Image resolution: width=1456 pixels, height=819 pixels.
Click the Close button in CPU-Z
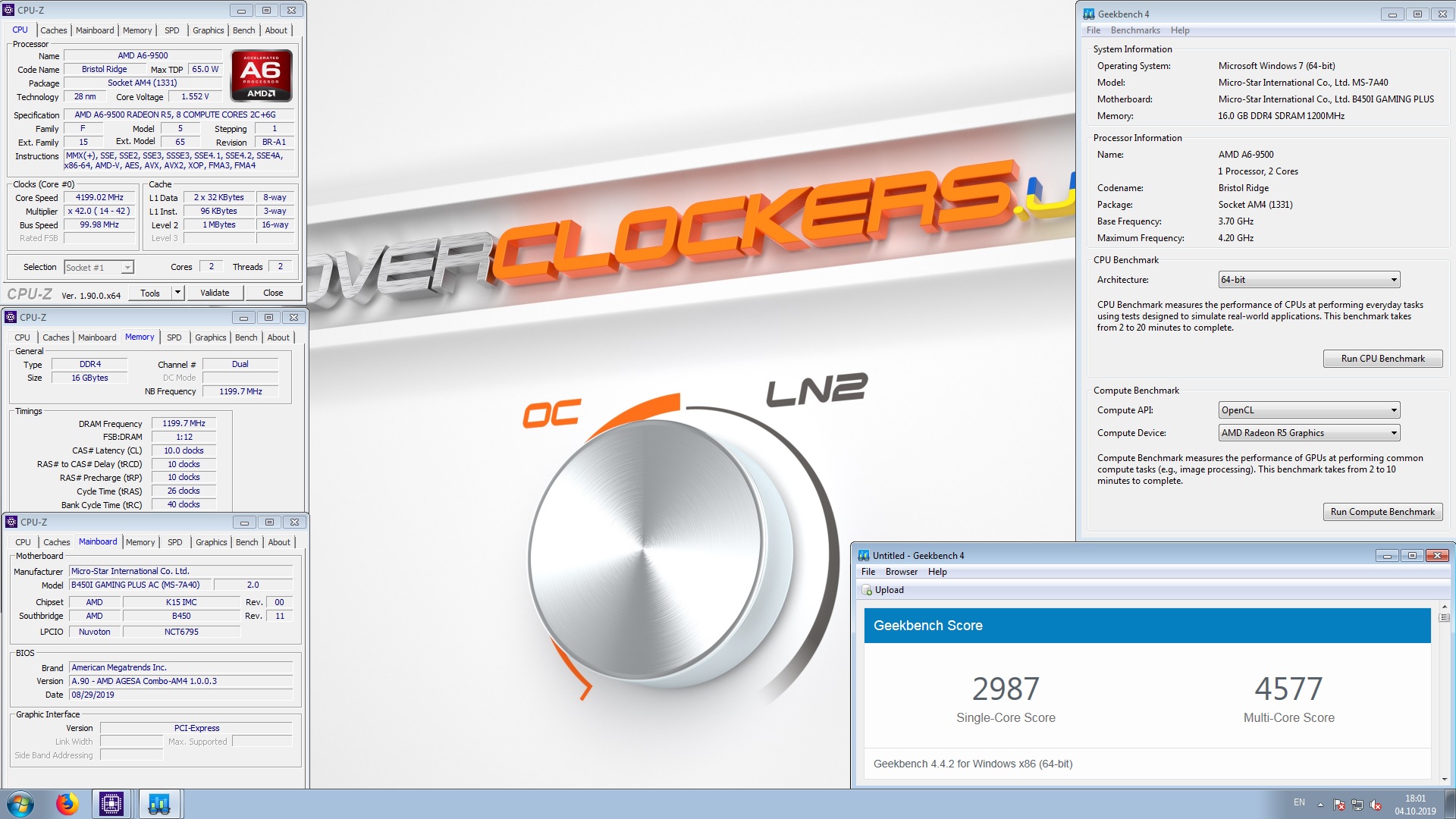click(x=273, y=293)
